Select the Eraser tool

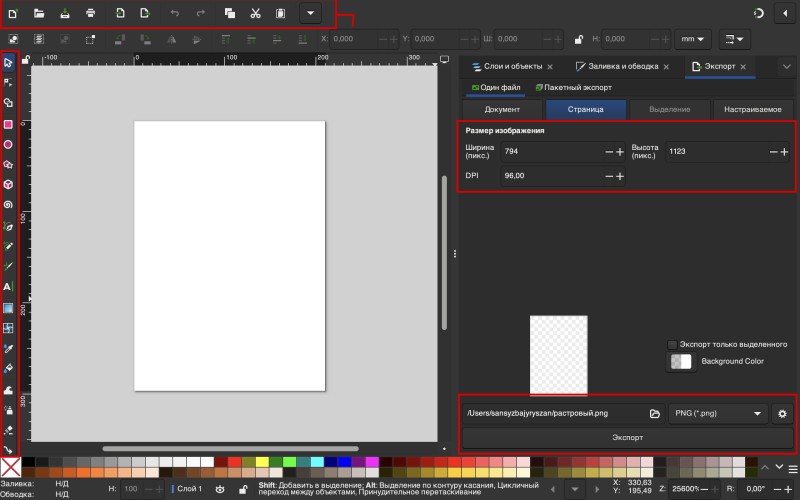click(x=8, y=430)
